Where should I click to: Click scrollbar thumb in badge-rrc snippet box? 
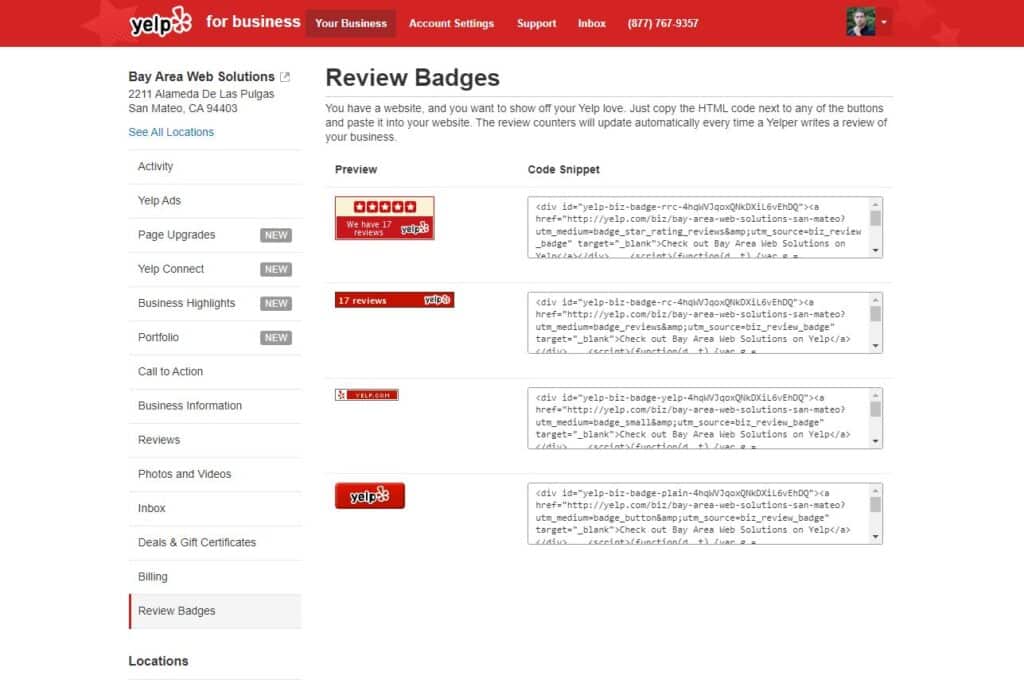876,219
